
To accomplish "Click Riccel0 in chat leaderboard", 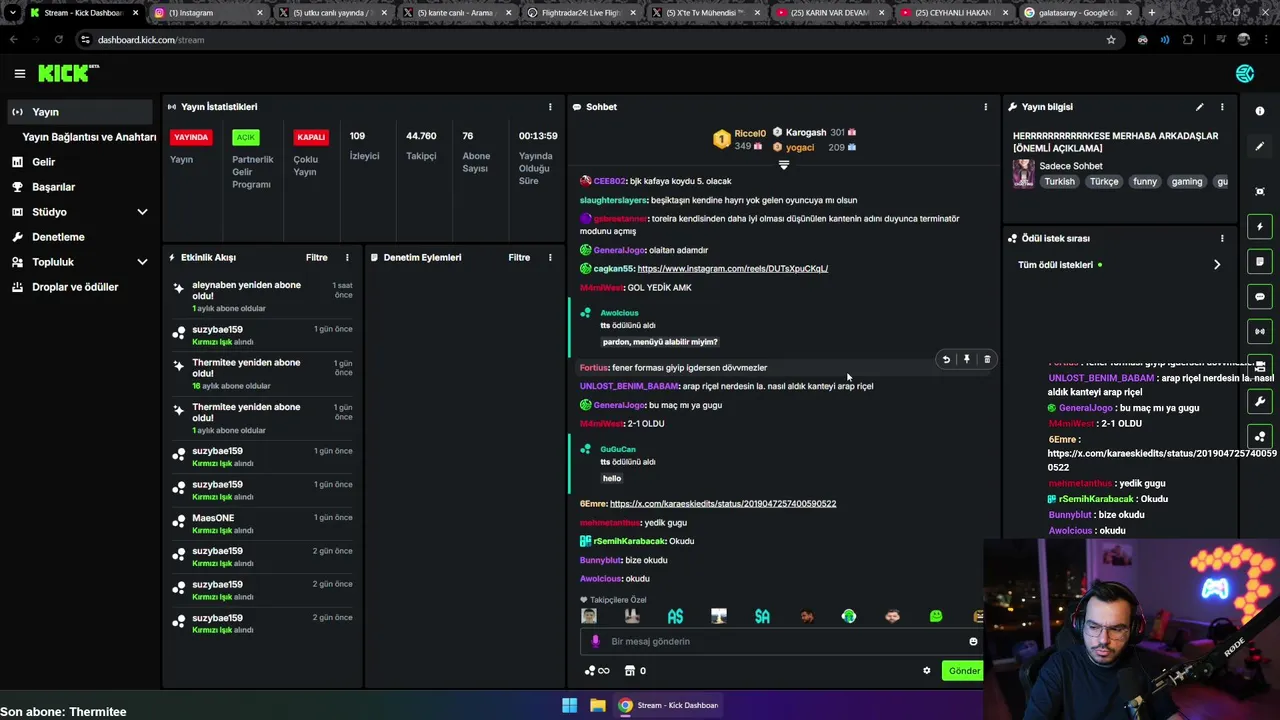I will click(750, 133).
